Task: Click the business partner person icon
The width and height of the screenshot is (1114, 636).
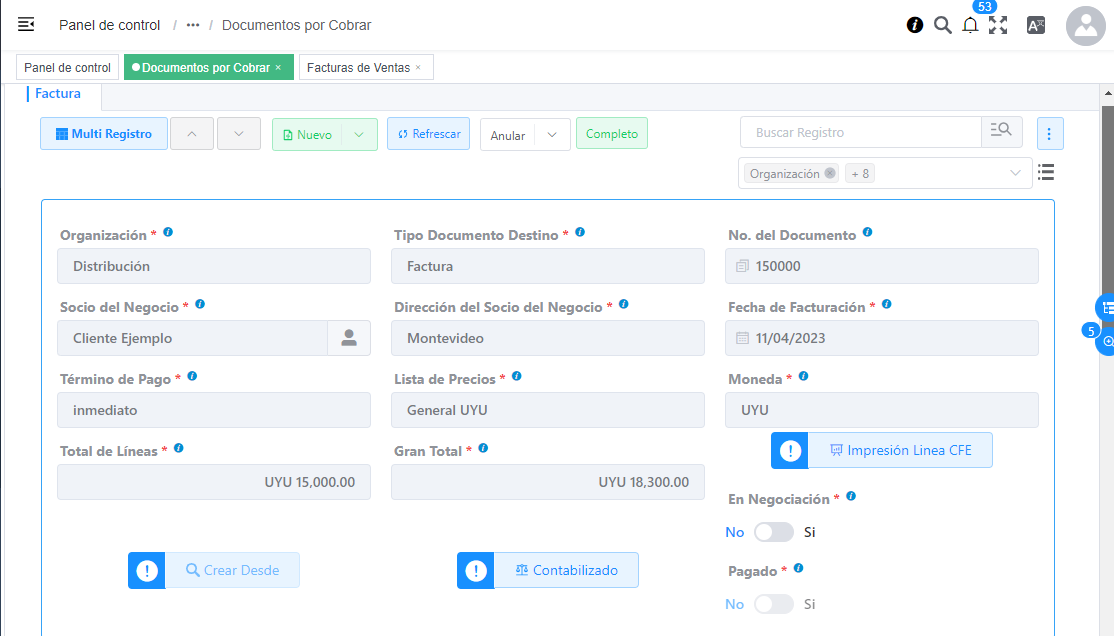Action: coord(349,338)
